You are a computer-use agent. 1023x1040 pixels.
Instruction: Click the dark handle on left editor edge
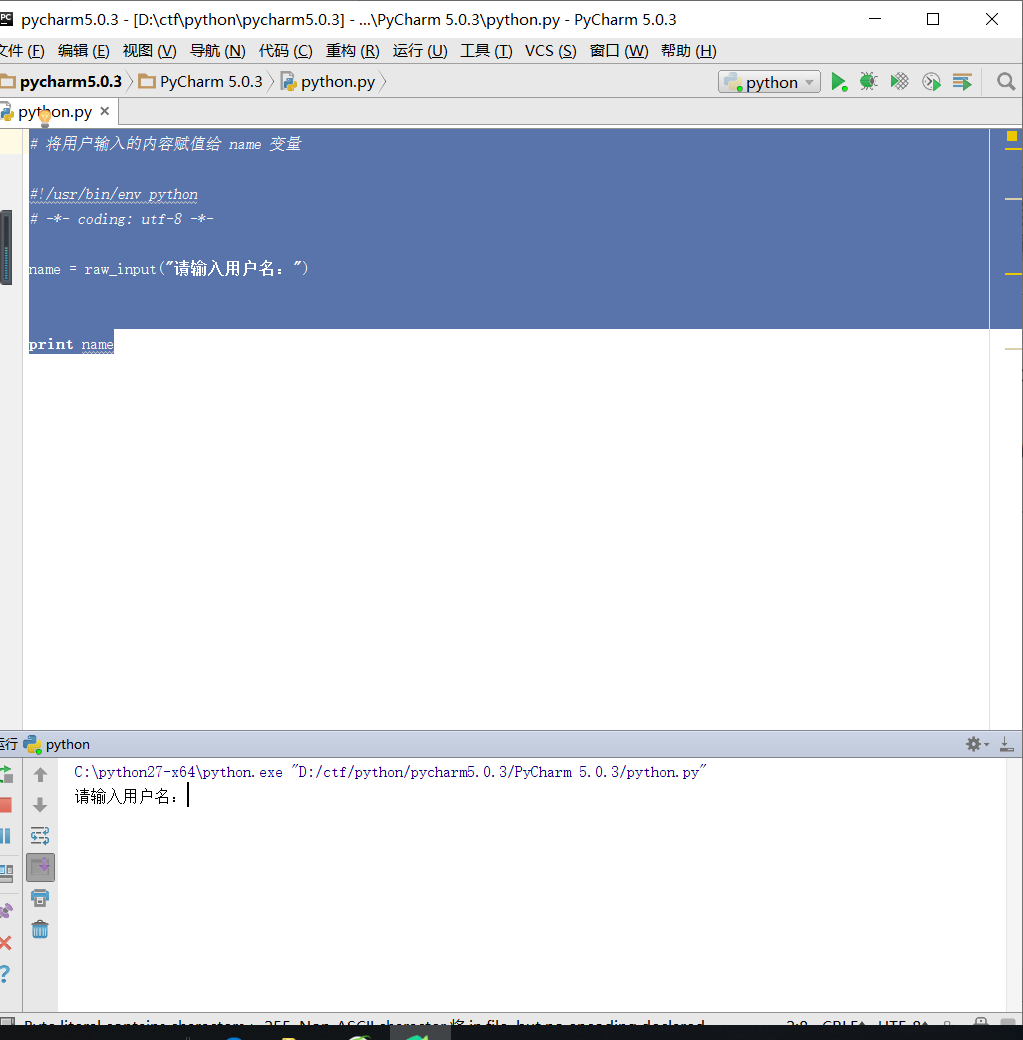(6, 247)
